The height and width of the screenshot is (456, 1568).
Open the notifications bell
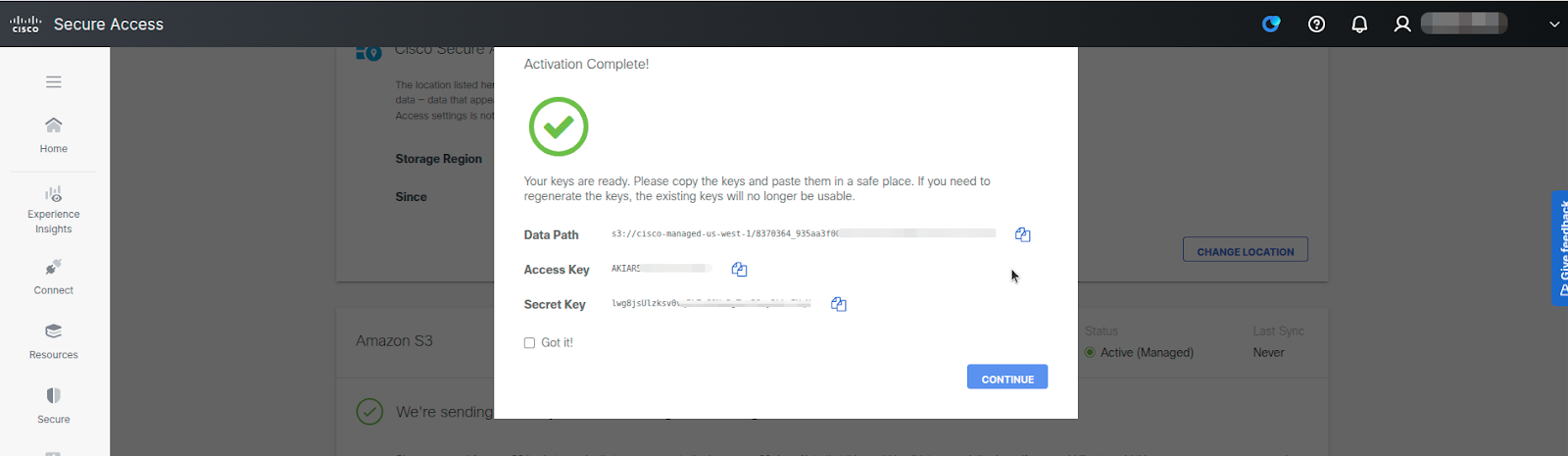(1359, 24)
